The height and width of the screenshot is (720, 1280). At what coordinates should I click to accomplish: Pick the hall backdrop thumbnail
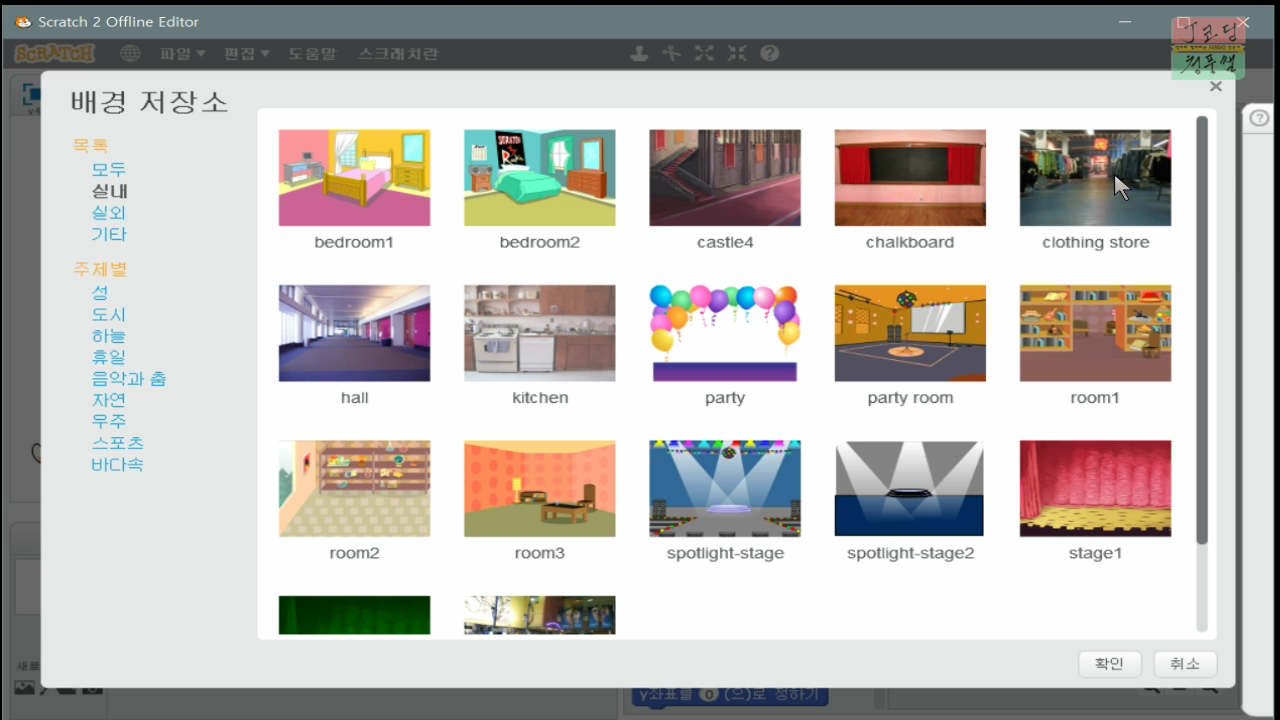354,333
